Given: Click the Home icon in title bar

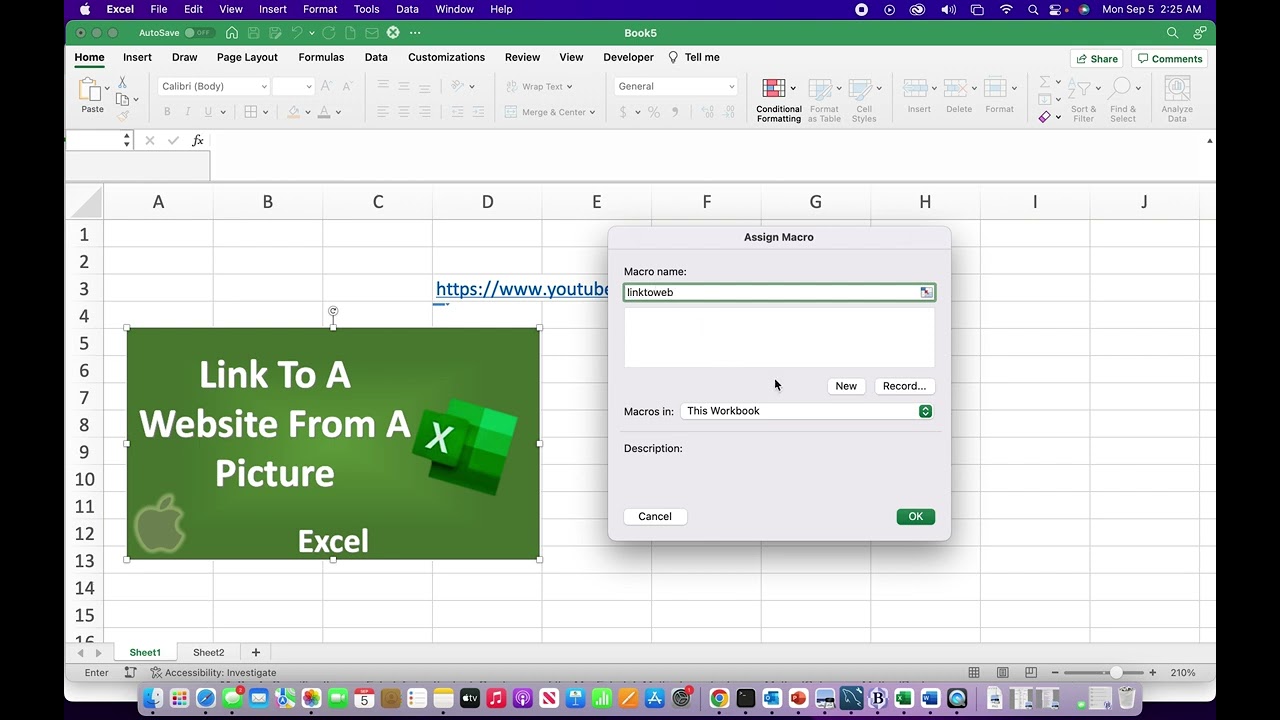Looking at the screenshot, I should click(232, 33).
